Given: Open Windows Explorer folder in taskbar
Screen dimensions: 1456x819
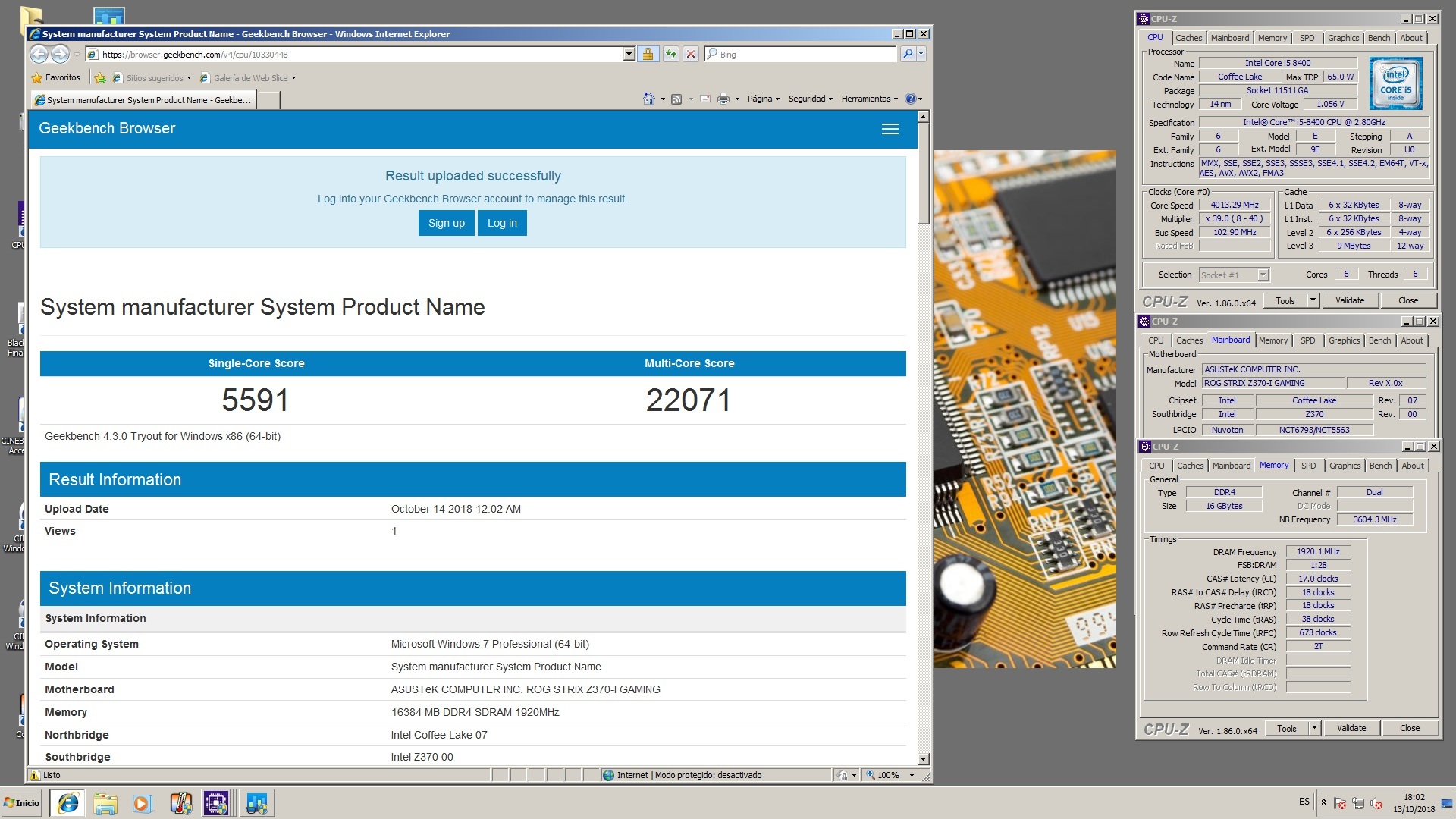Looking at the screenshot, I should 105,802.
